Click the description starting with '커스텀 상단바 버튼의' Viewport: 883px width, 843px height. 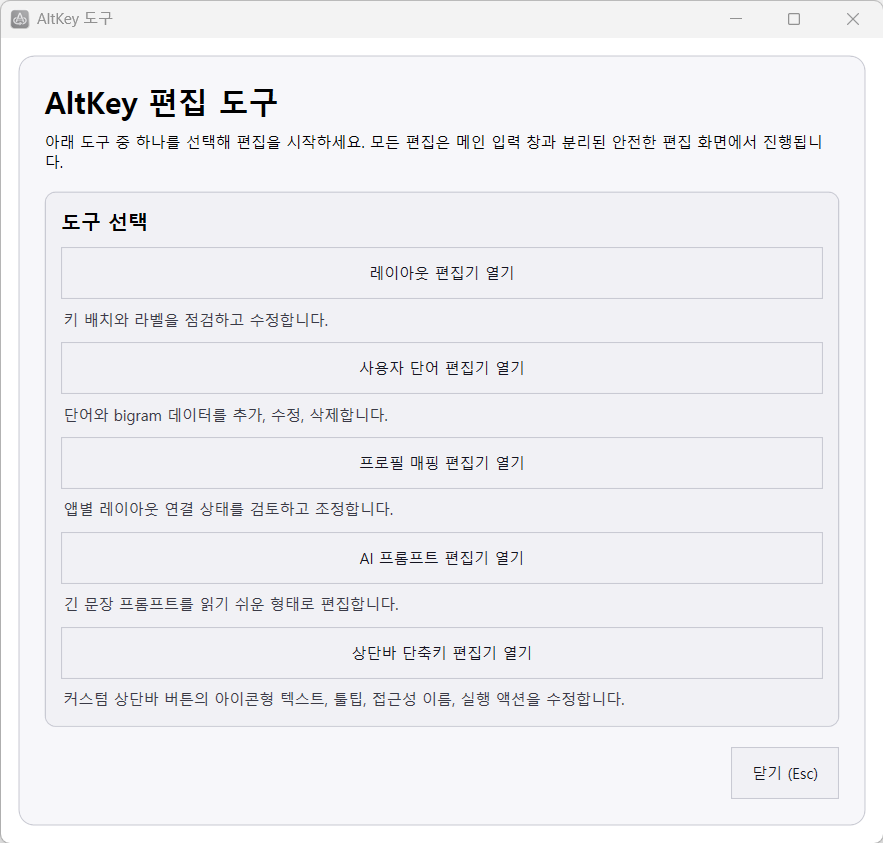click(344, 699)
